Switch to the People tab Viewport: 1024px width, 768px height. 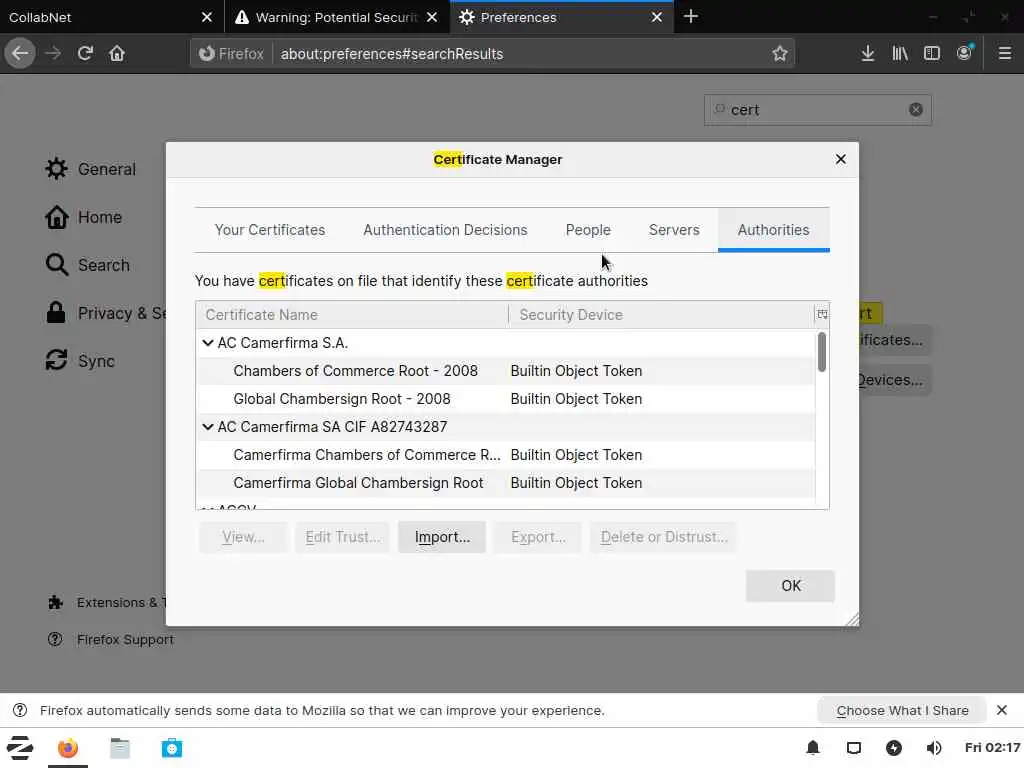point(588,230)
